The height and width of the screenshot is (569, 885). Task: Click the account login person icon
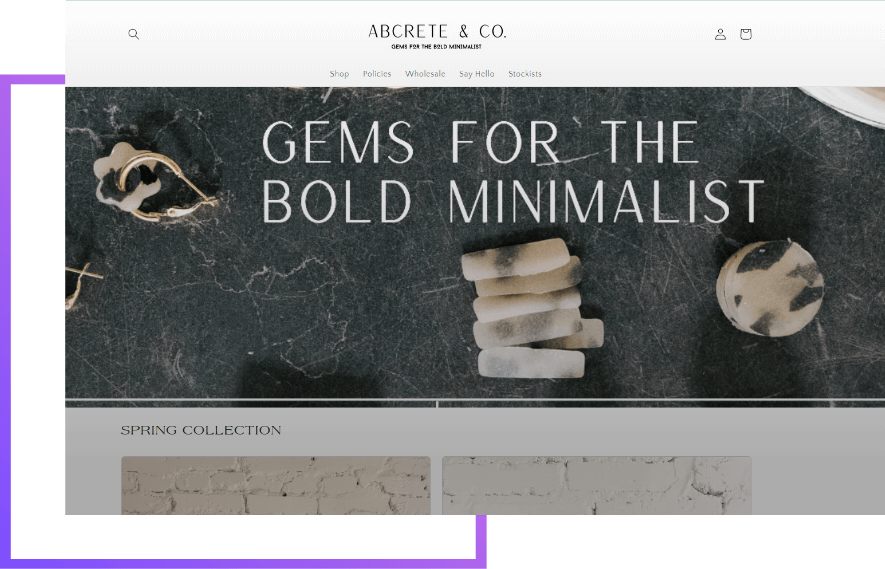coord(720,34)
